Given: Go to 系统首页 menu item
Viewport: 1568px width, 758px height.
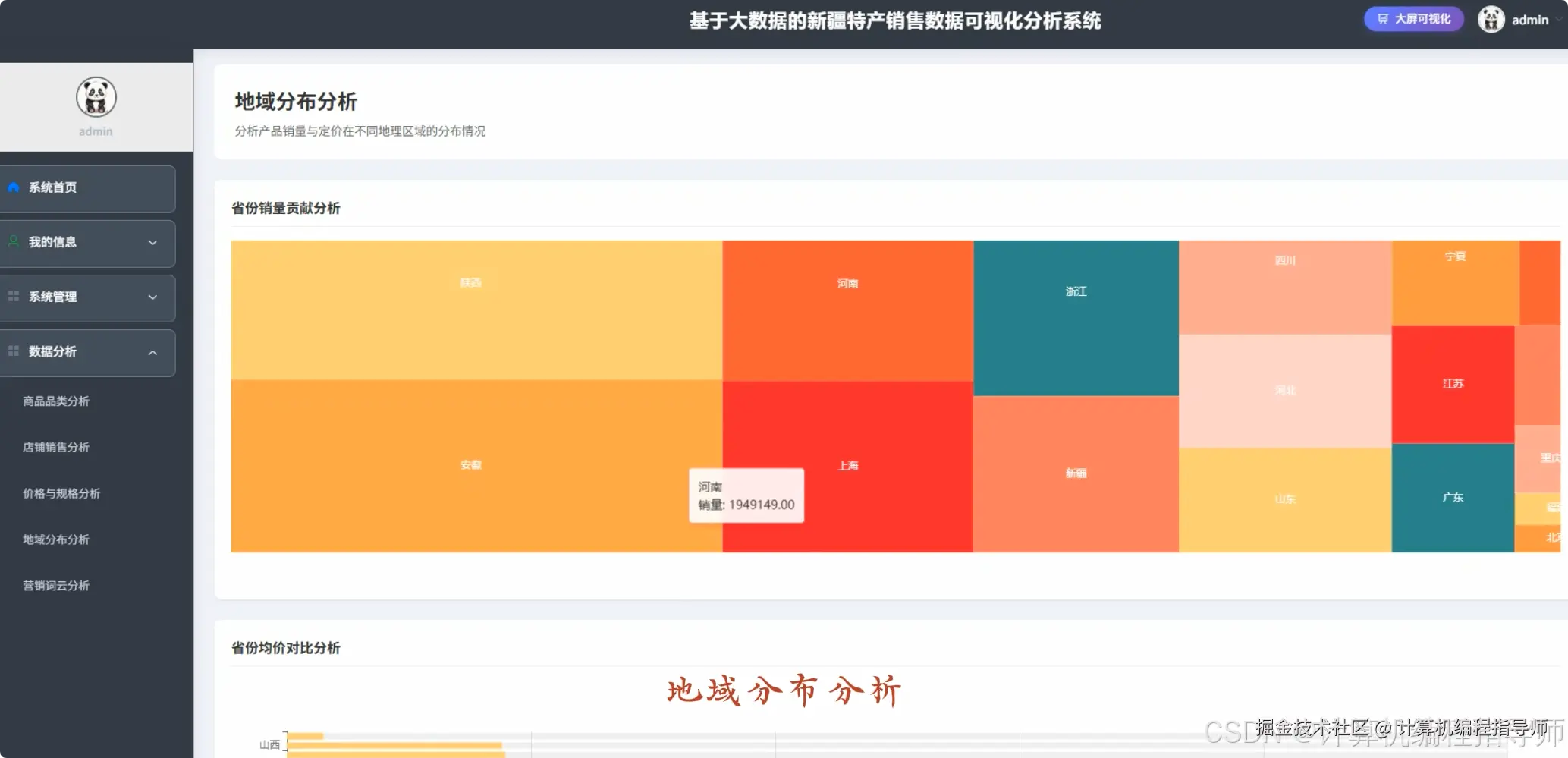Looking at the screenshot, I should click(87, 188).
